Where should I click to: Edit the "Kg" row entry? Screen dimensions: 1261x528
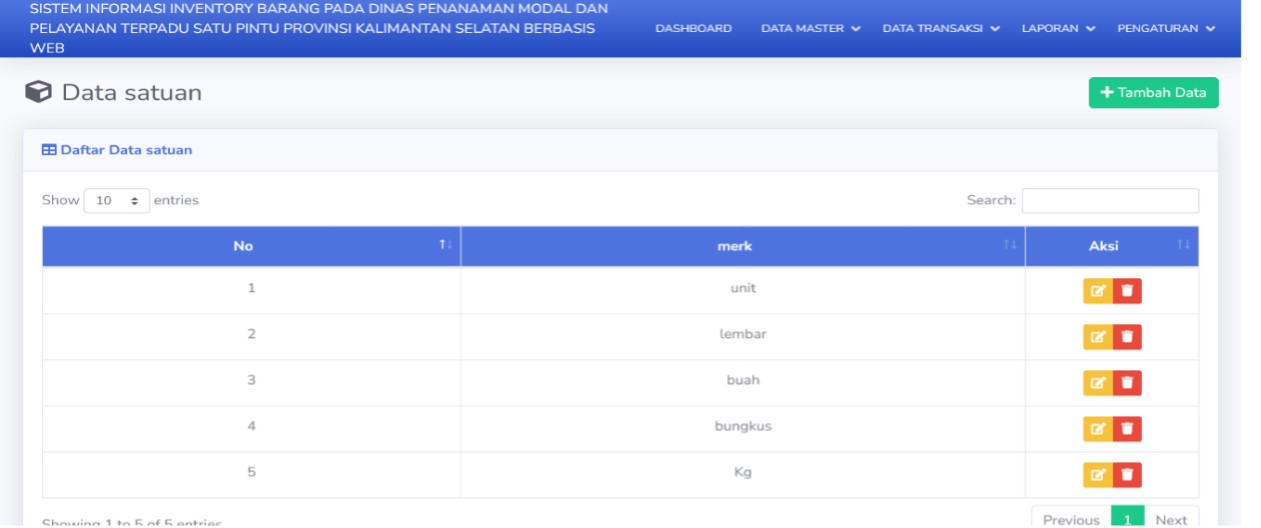click(x=1098, y=475)
